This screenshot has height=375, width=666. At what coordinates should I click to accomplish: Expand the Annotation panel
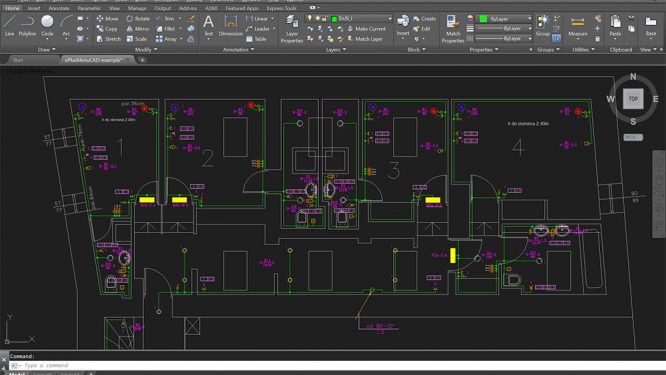[x=238, y=50]
